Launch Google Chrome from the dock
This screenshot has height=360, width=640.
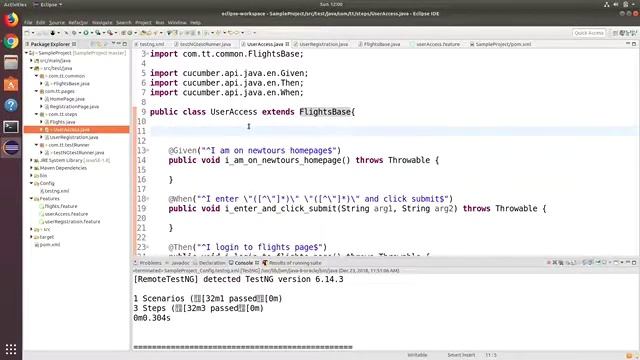pyautogui.click(x=11, y=41)
